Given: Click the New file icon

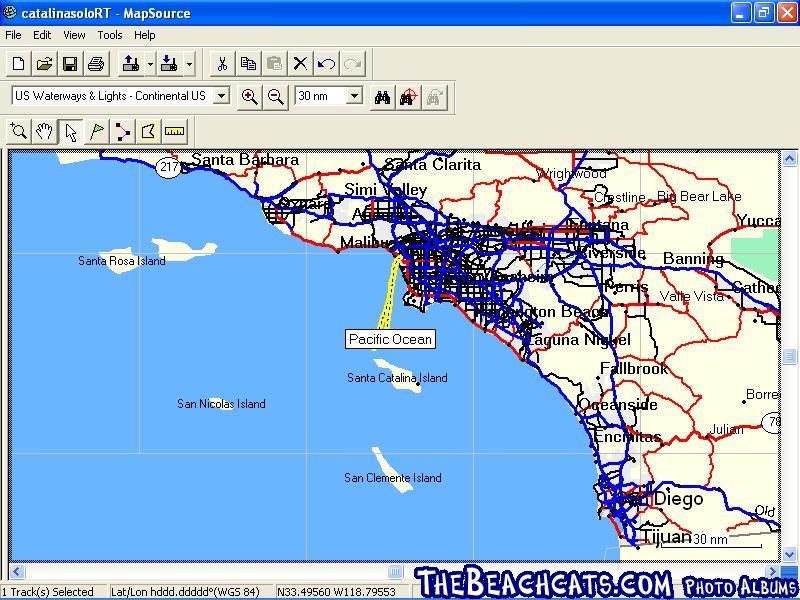Looking at the screenshot, I should tap(19, 64).
